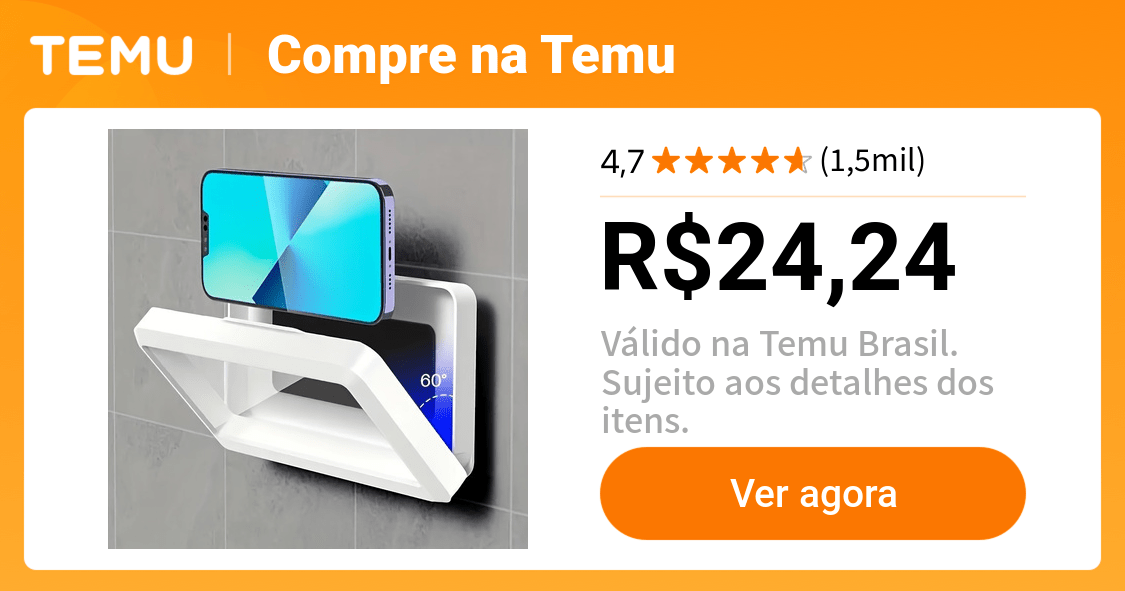This screenshot has height=591, width=1125.
Task: Click the 'Ver agora' button
Action: [x=813, y=493]
